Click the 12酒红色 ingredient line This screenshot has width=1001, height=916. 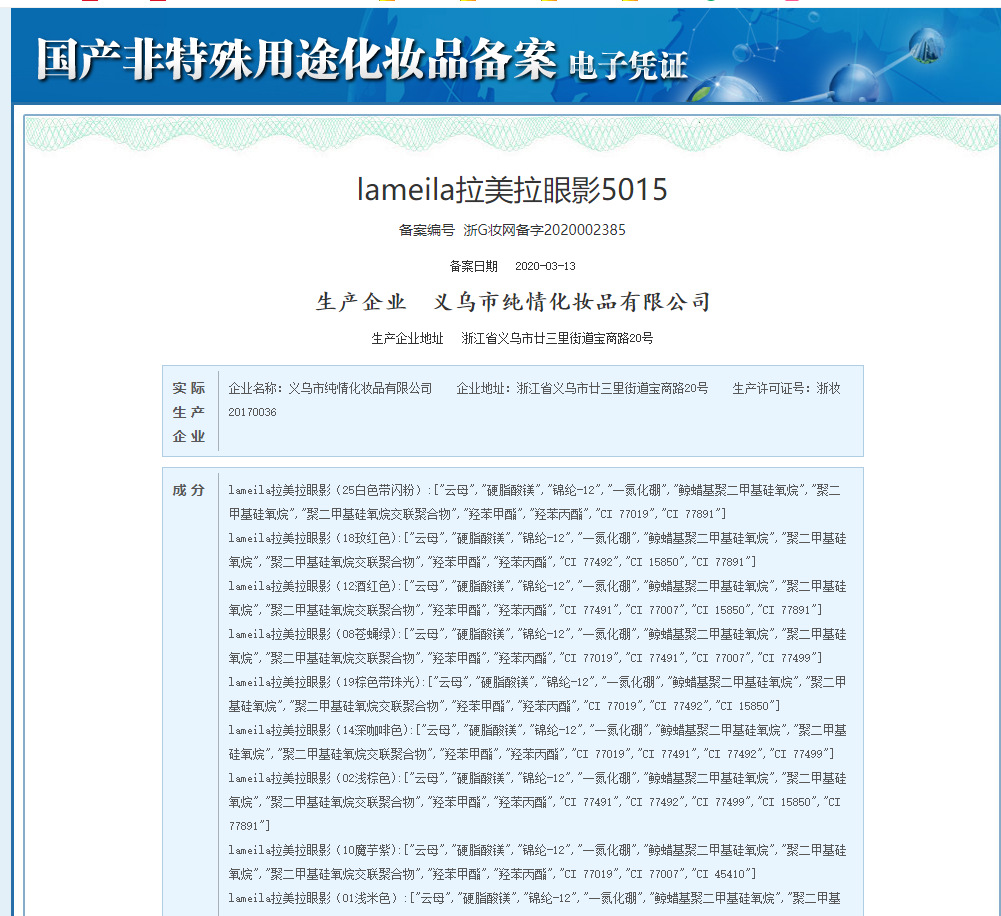(537, 597)
